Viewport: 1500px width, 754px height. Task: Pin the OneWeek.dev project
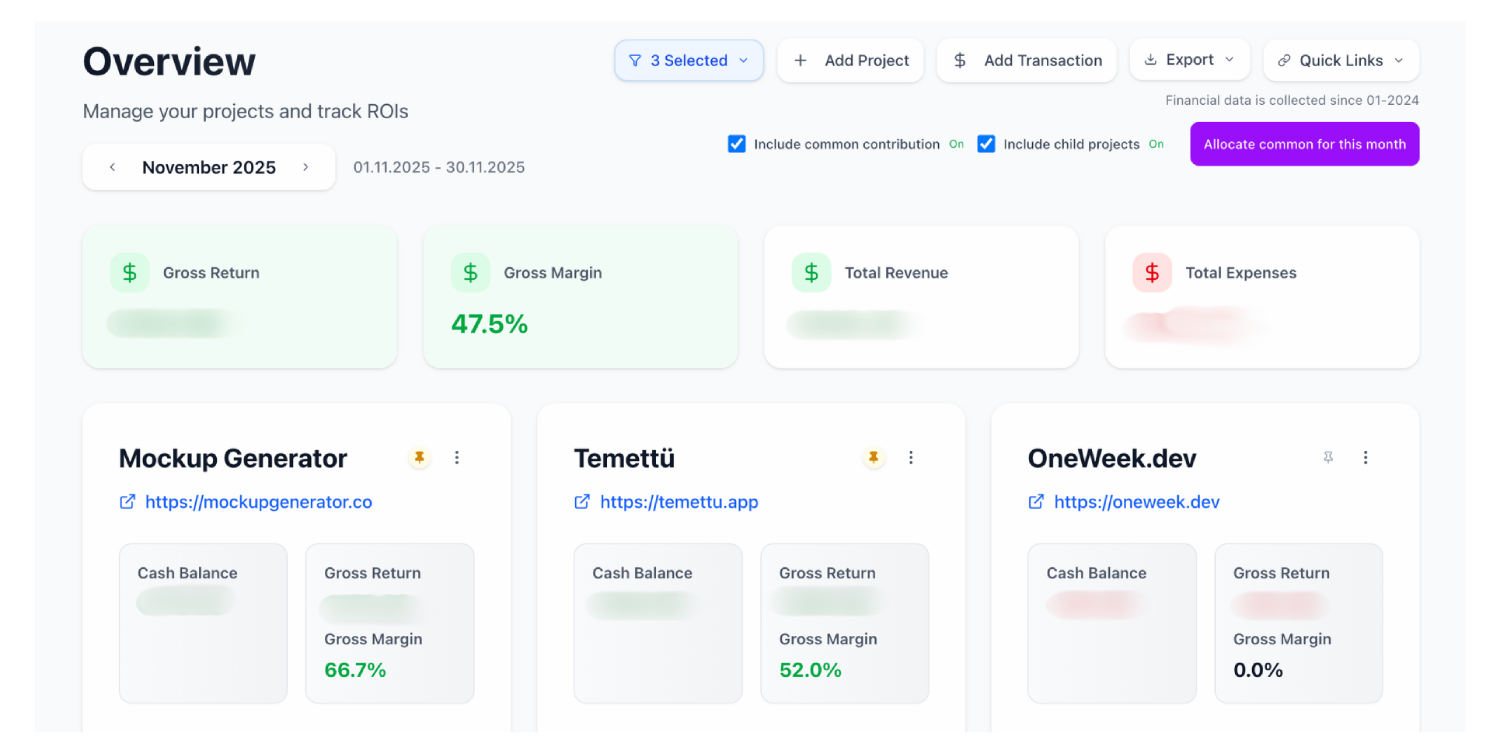tap(1328, 458)
